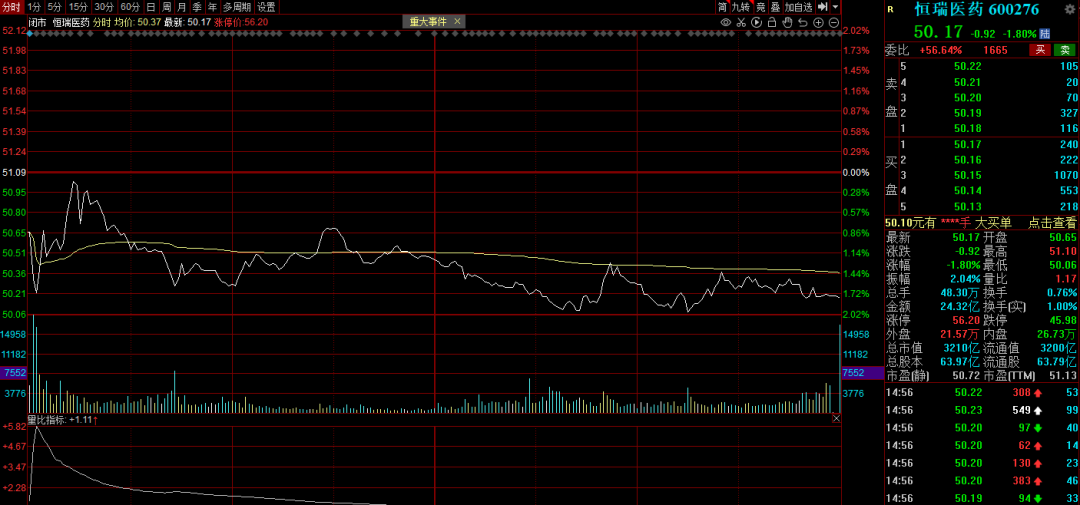1080x505 pixels.
Task: Switch to the 15分 period tab
Action: coord(79,7)
